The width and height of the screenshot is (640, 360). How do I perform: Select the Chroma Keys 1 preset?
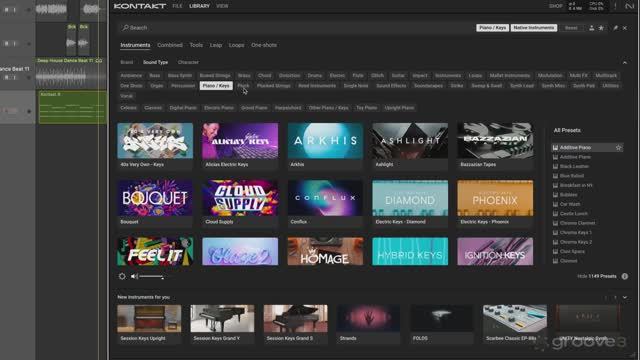576,232
